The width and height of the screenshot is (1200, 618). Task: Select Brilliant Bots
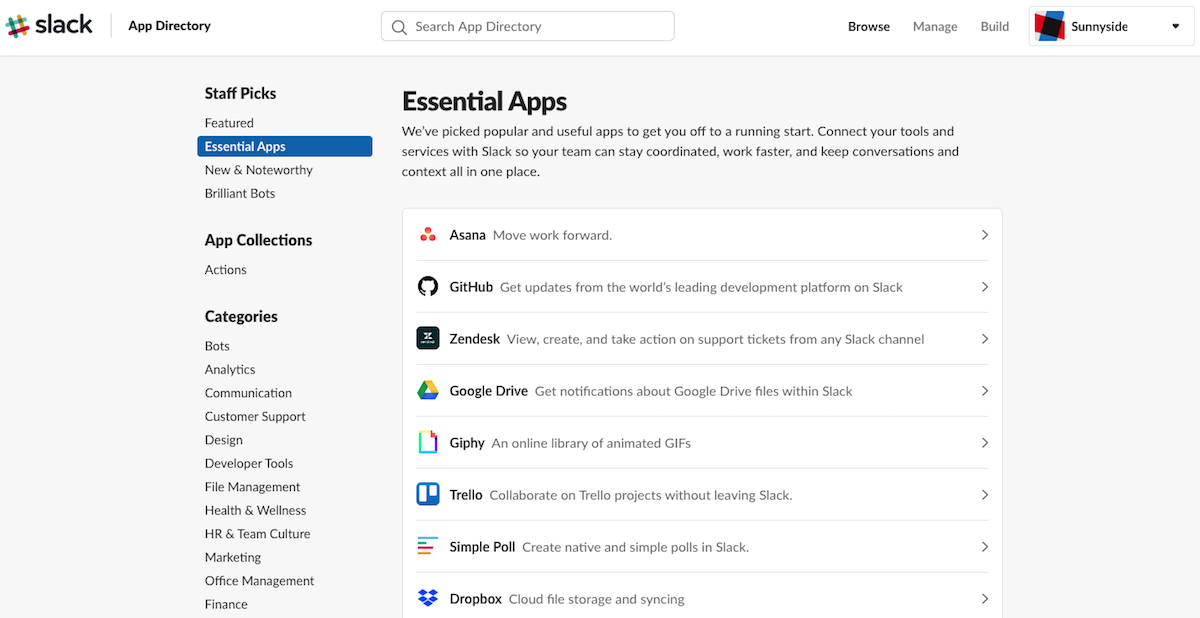click(x=240, y=194)
